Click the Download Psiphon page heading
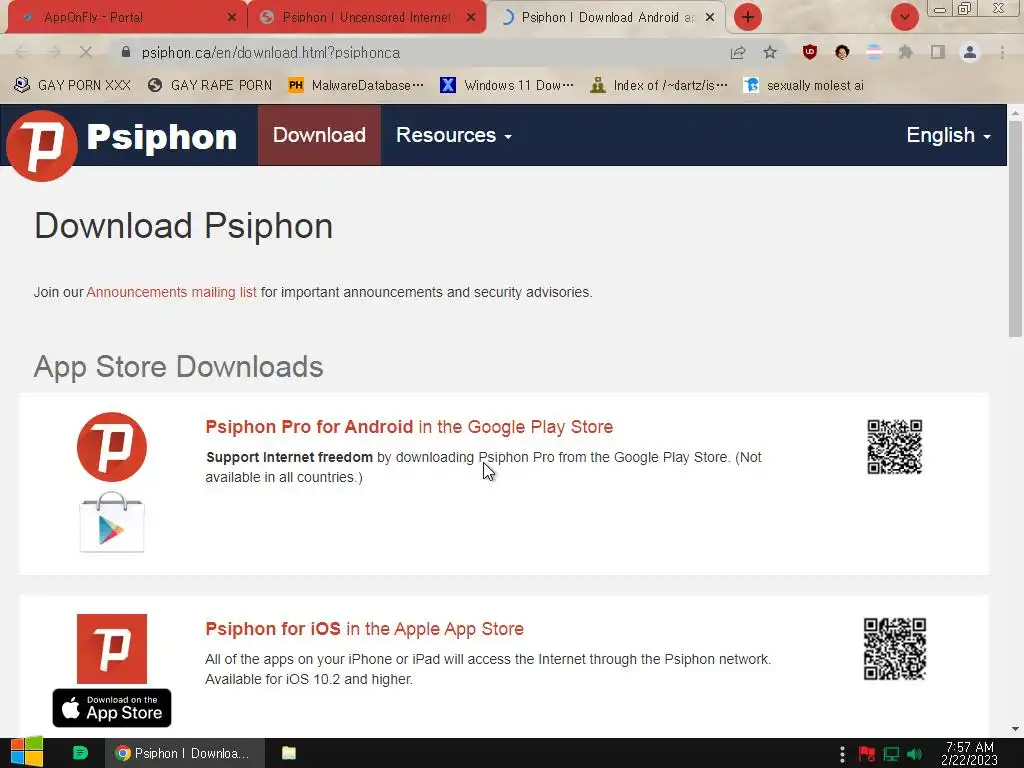 pos(184,226)
